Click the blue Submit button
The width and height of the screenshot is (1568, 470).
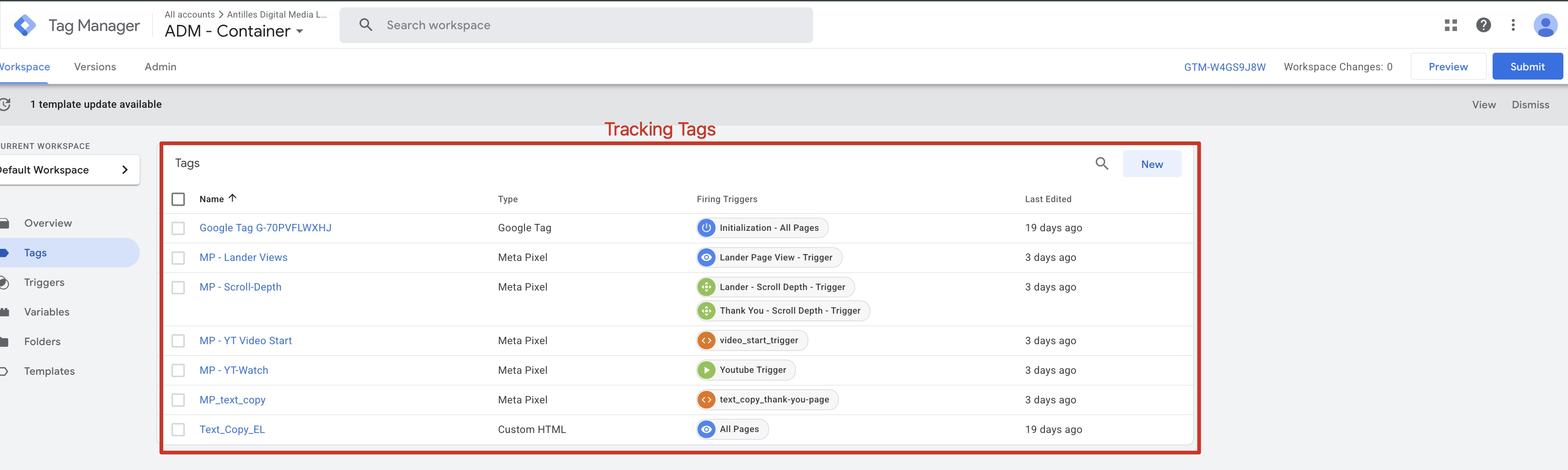pyautogui.click(x=1527, y=66)
